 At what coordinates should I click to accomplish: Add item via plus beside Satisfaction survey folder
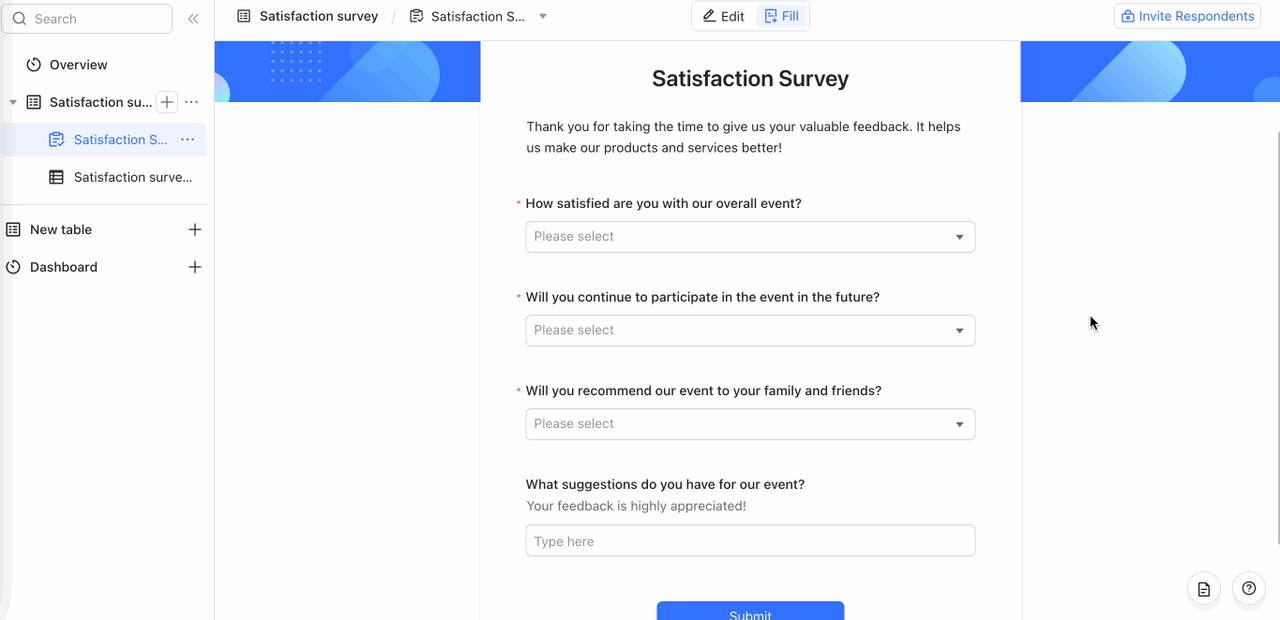(x=167, y=102)
